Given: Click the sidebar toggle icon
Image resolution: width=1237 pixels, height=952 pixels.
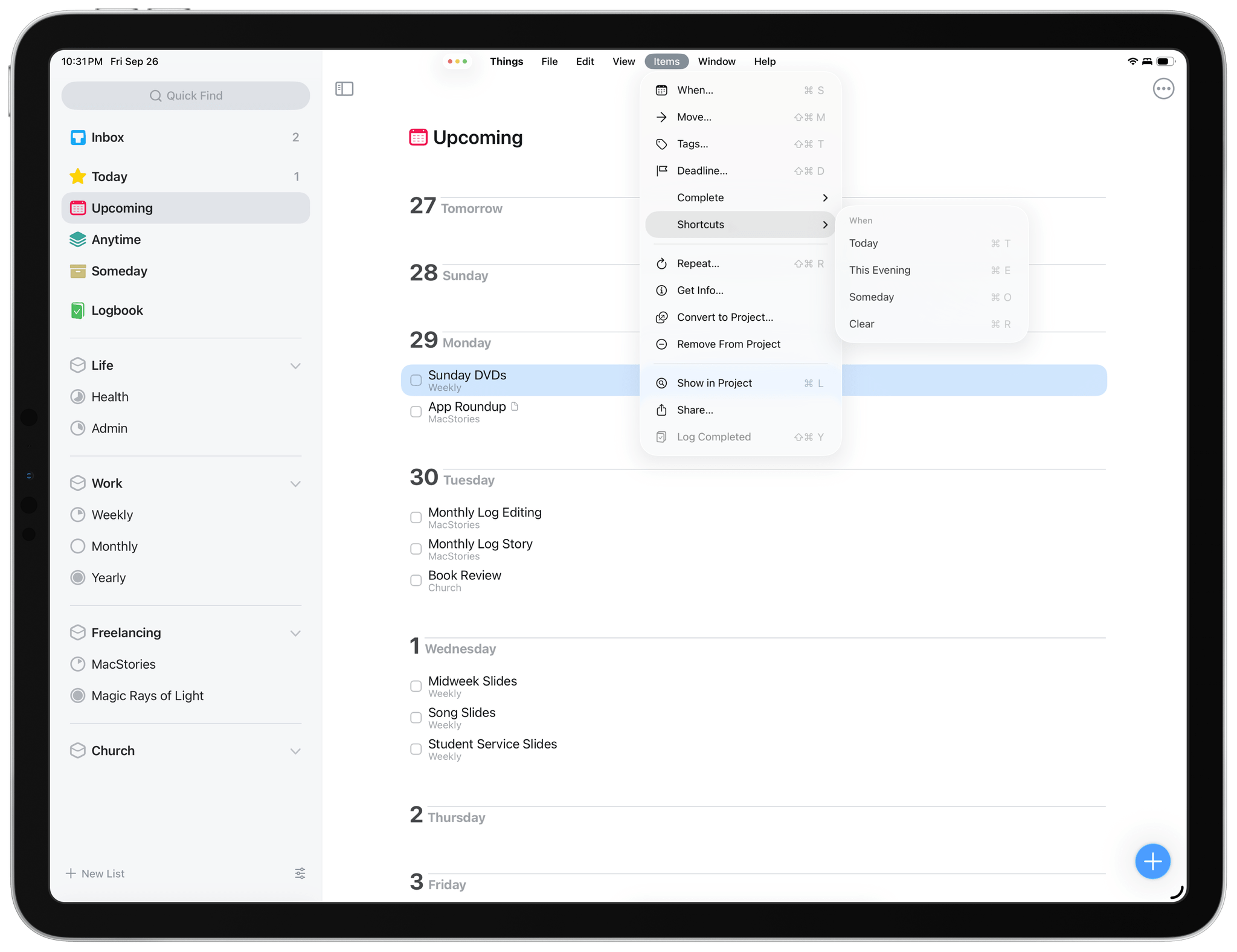Looking at the screenshot, I should point(344,89).
